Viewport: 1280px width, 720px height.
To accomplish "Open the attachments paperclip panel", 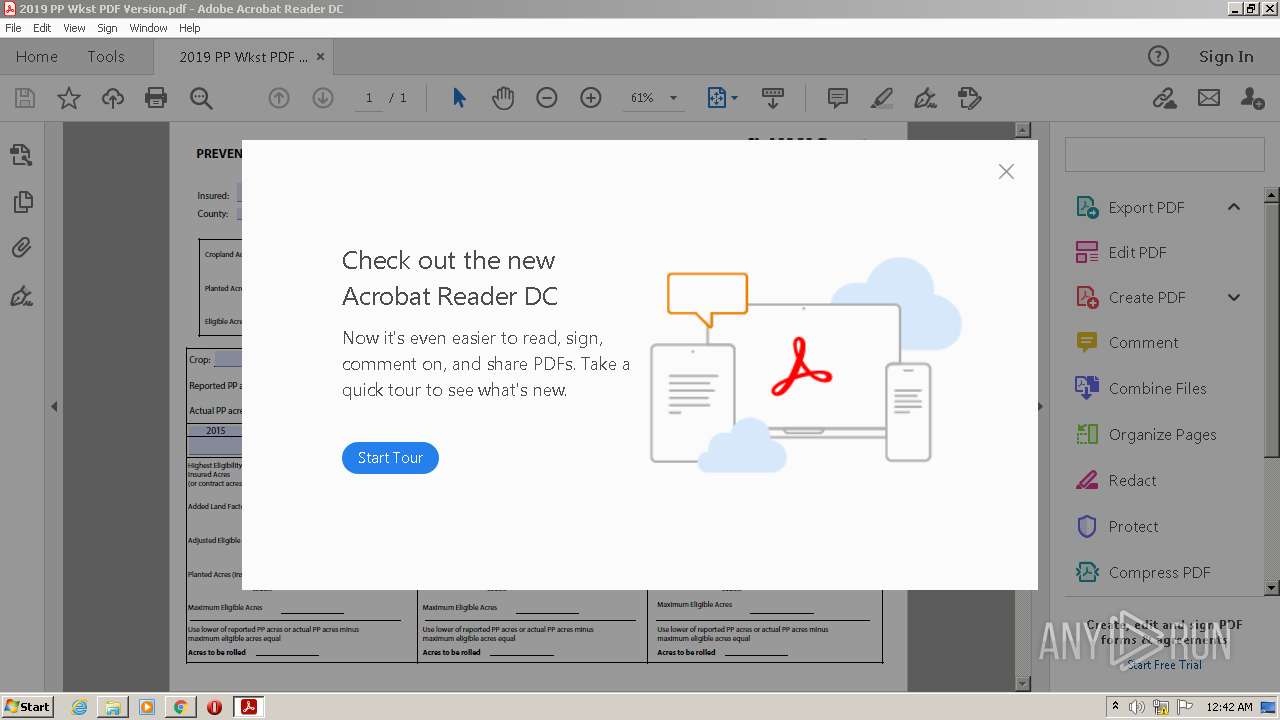I will tap(21, 248).
